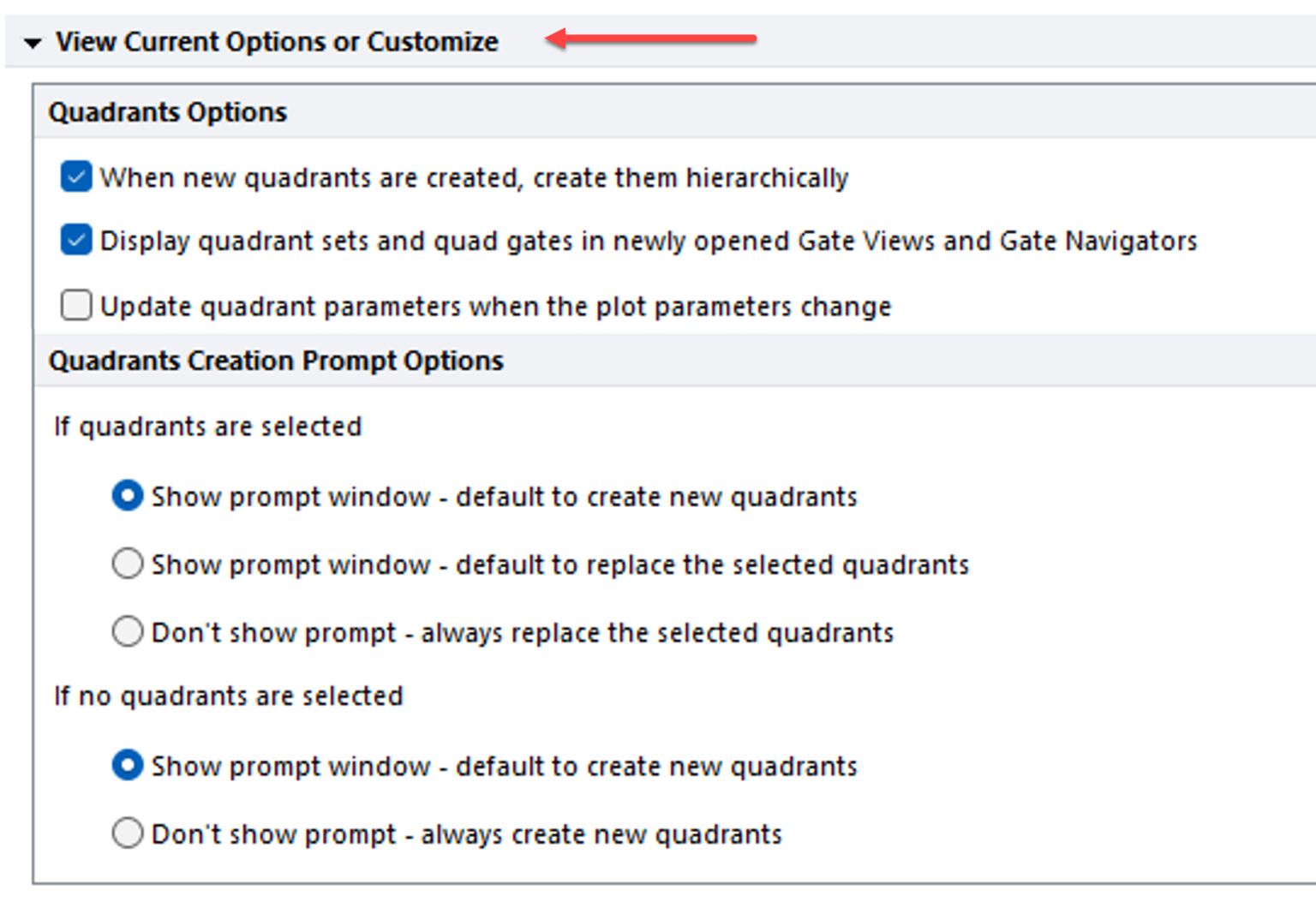Select 'Don't show prompt - always create new quadrants'
This screenshot has height=914, width=1316.
tap(127, 833)
